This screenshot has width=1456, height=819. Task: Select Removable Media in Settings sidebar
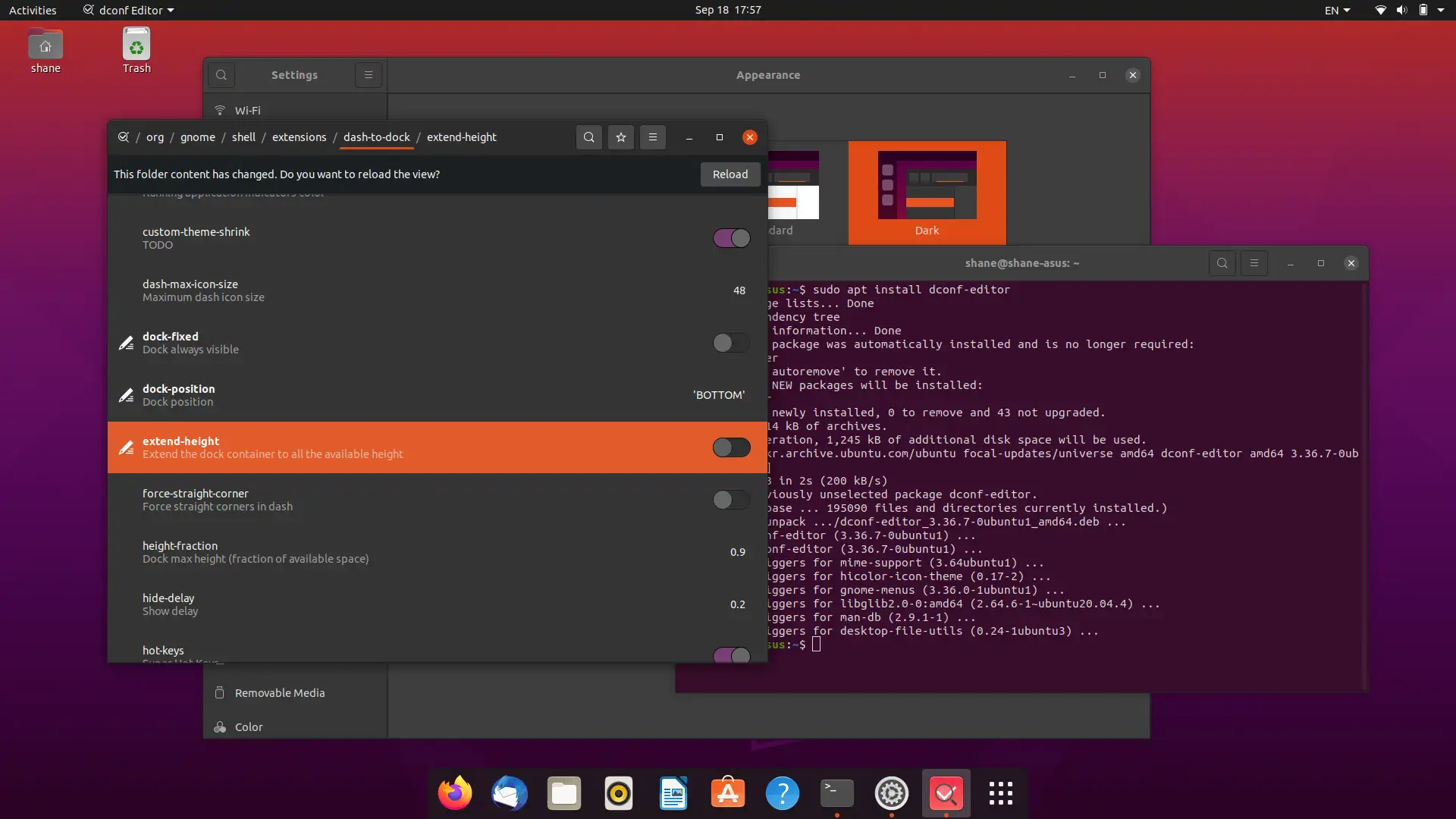pos(279,693)
